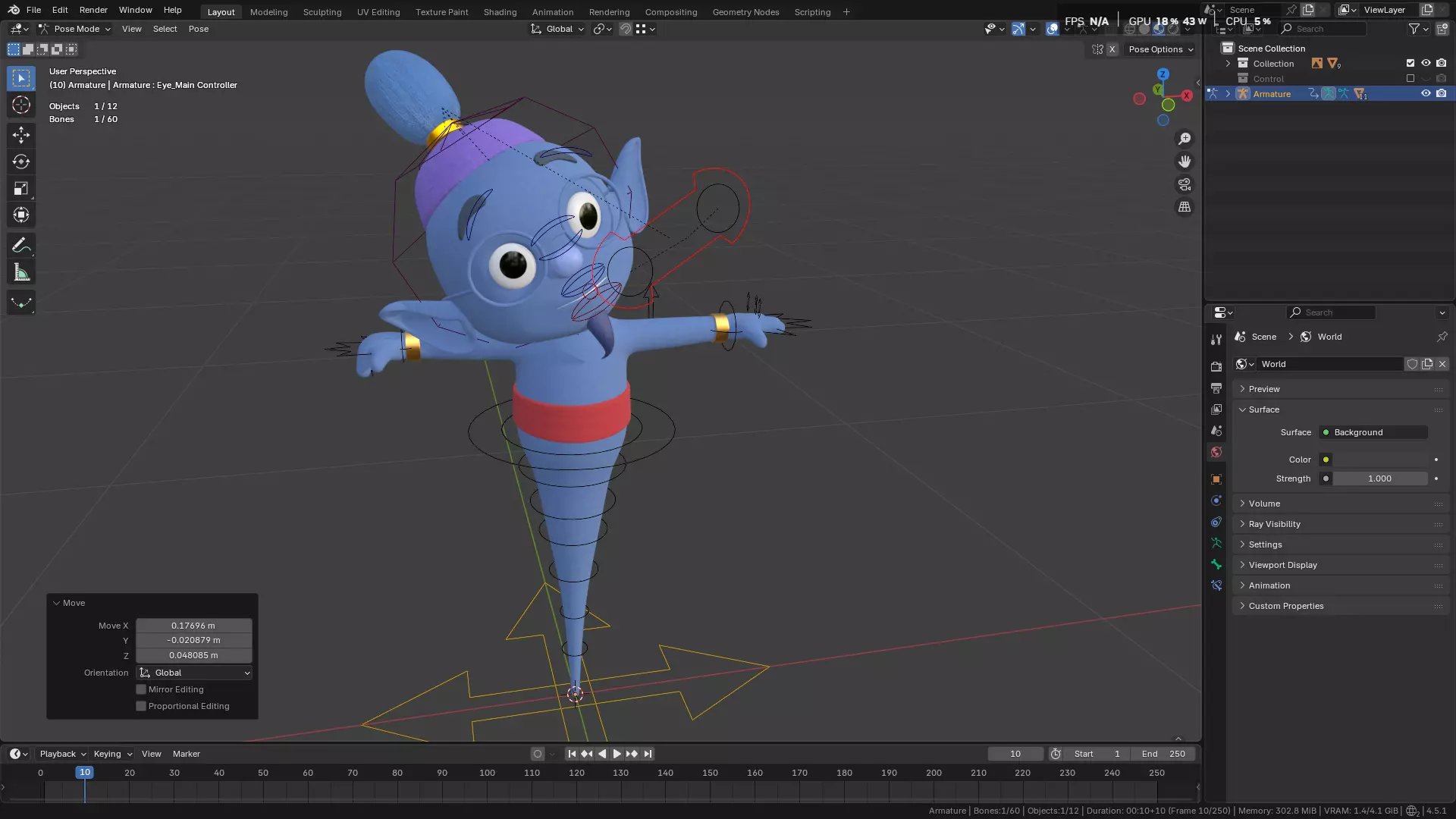1456x819 pixels.
Task: Enable Proportional Editing checkbox
Action: click(x=141, y=706)
